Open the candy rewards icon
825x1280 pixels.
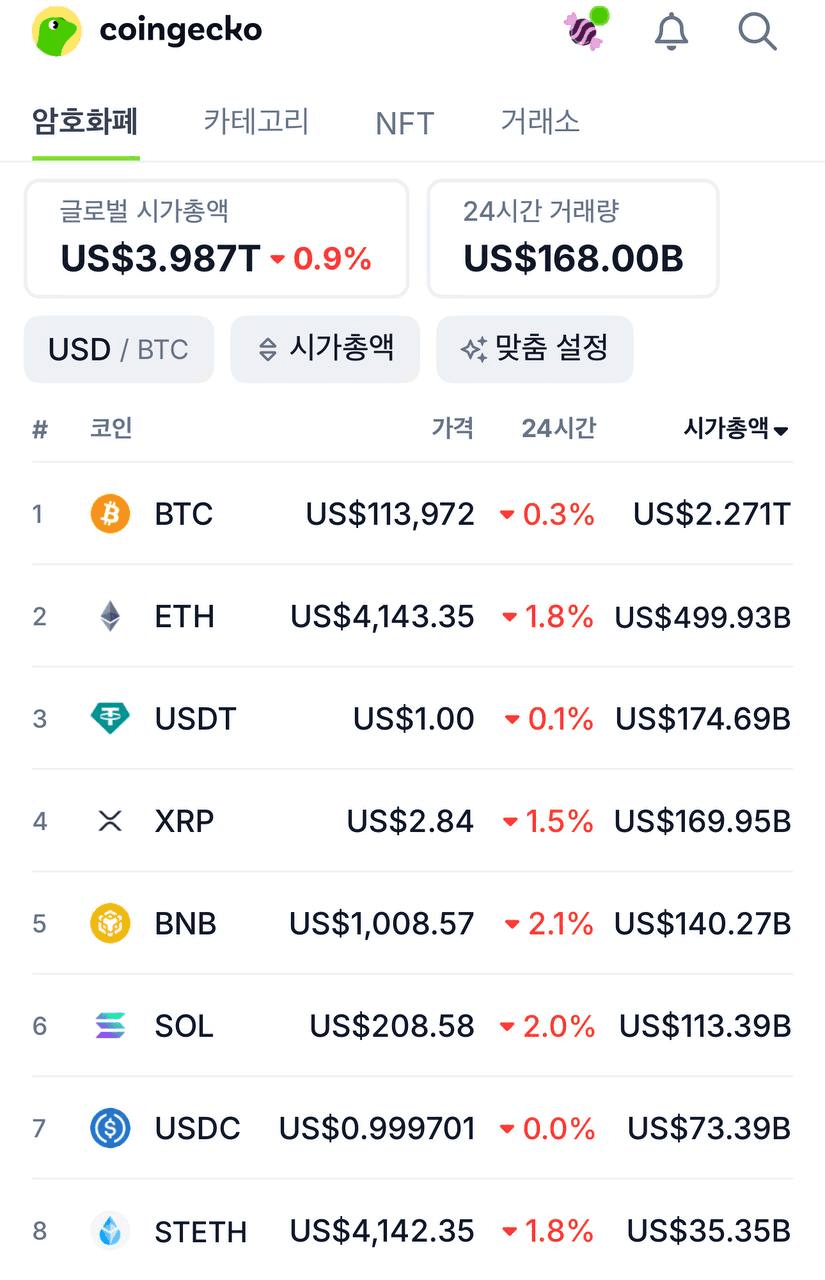click(x=585, y=30)
